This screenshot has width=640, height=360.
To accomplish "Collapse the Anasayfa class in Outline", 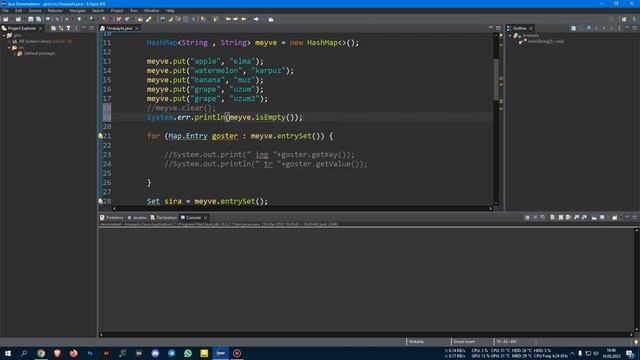I will coord(510,36).
